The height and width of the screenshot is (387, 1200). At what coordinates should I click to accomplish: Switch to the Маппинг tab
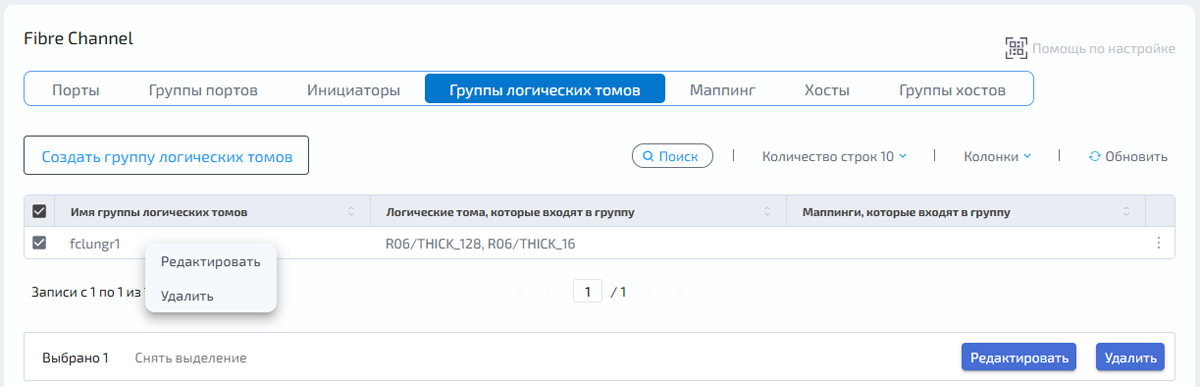pyautogui.click(x=722, y=90)
